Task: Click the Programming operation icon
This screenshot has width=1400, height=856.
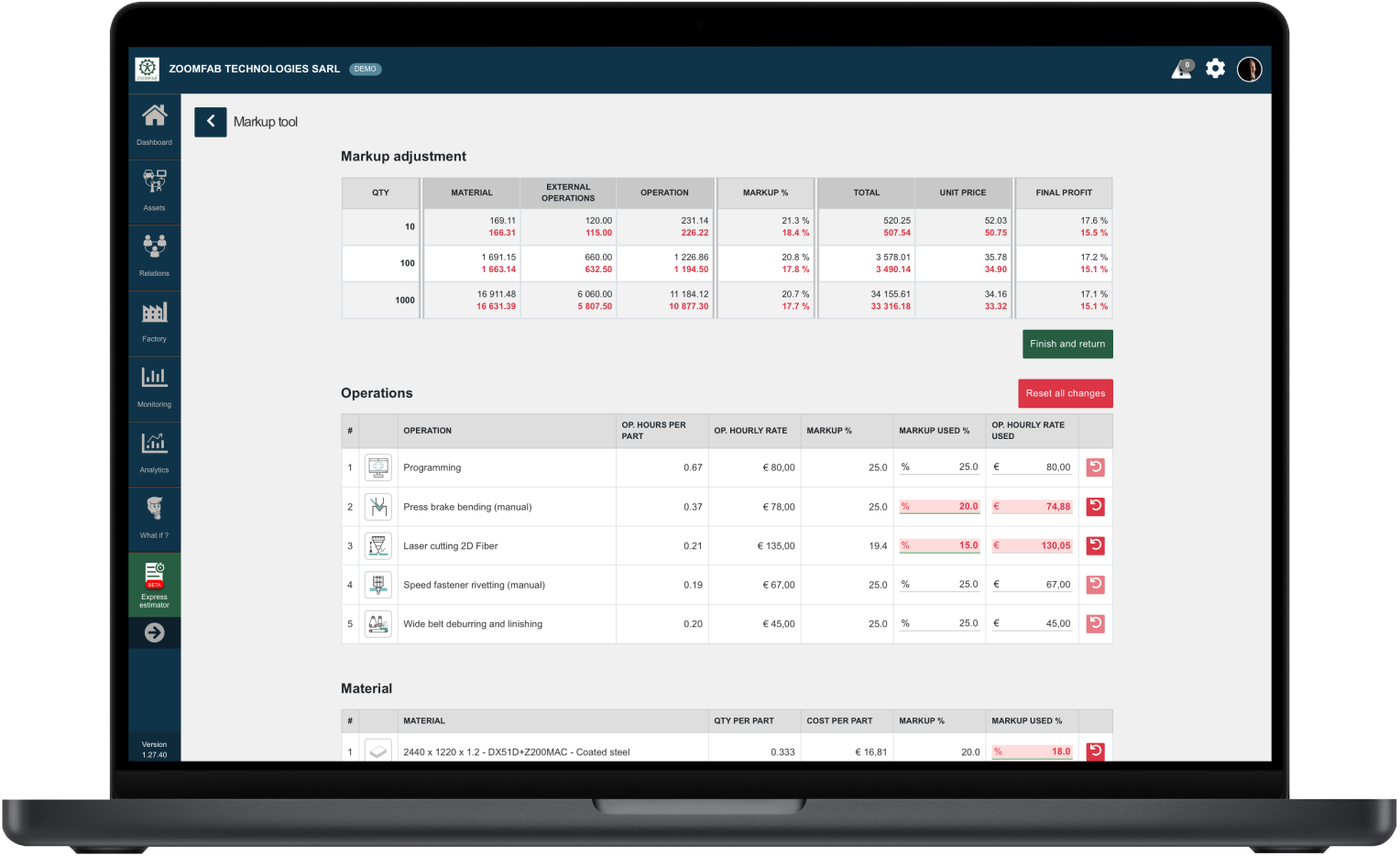Action: pos(377,467)
